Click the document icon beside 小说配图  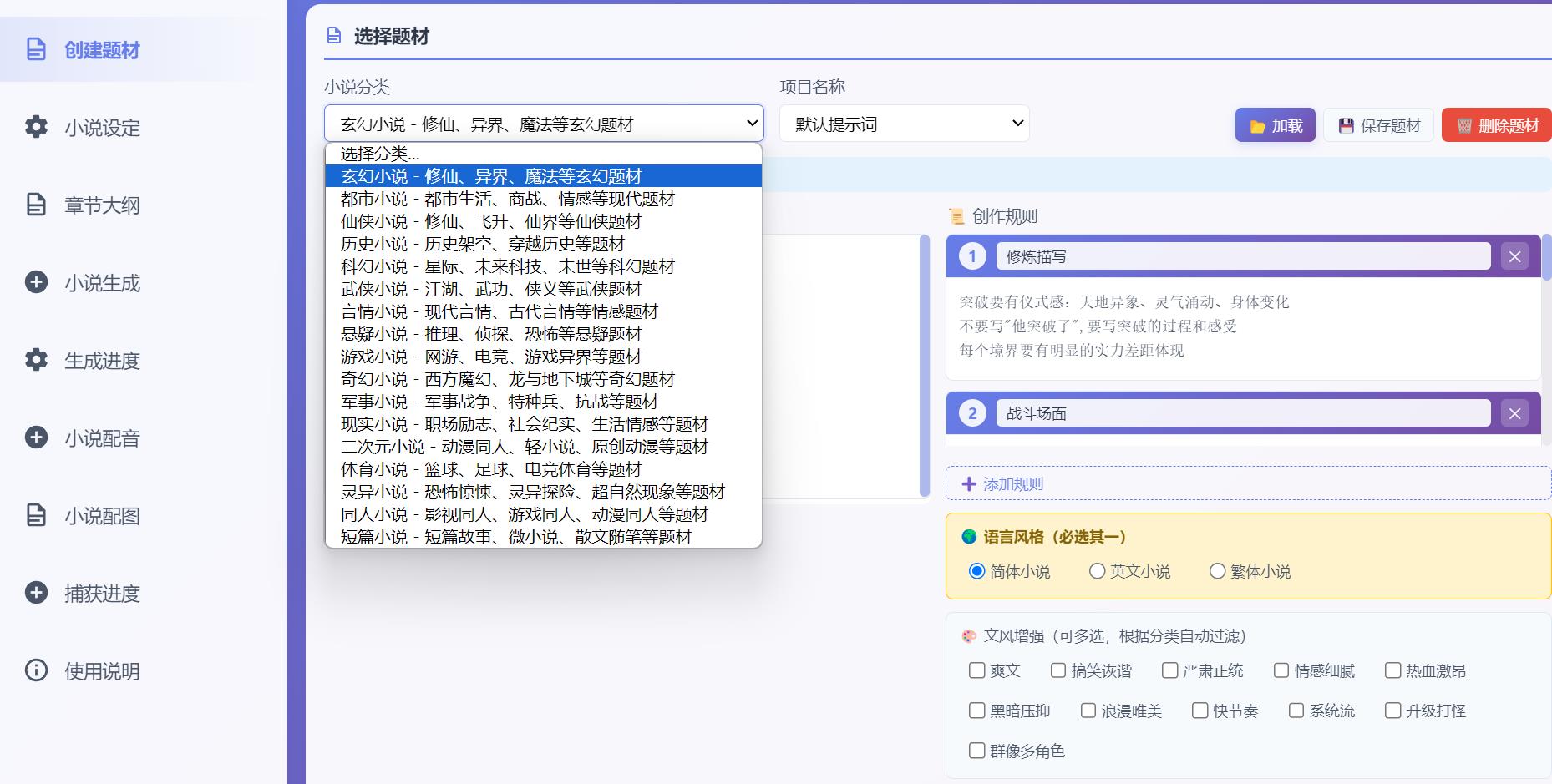36,515
